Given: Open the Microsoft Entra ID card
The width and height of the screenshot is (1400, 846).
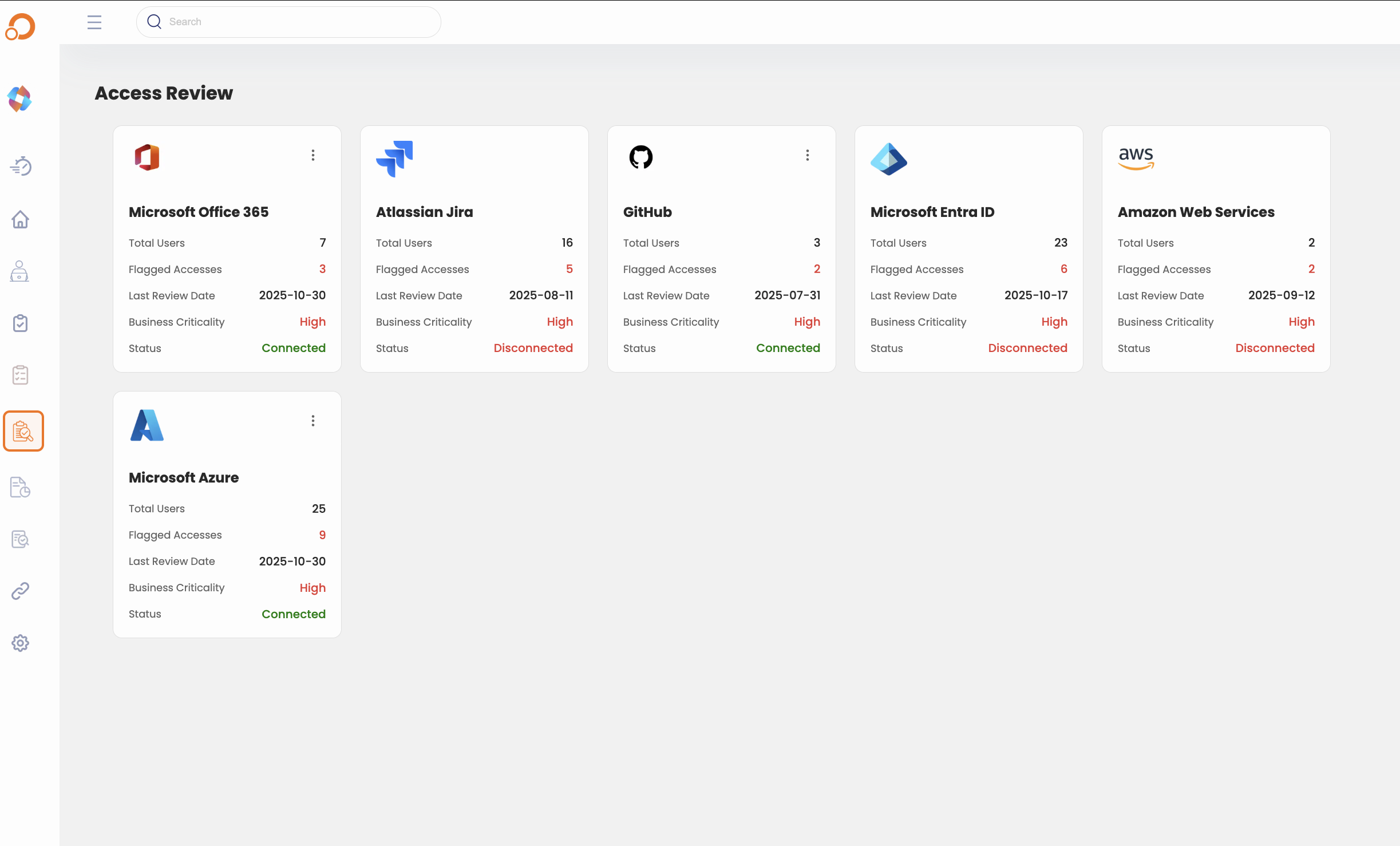Looking at the screenshot, I should (968, 249).
